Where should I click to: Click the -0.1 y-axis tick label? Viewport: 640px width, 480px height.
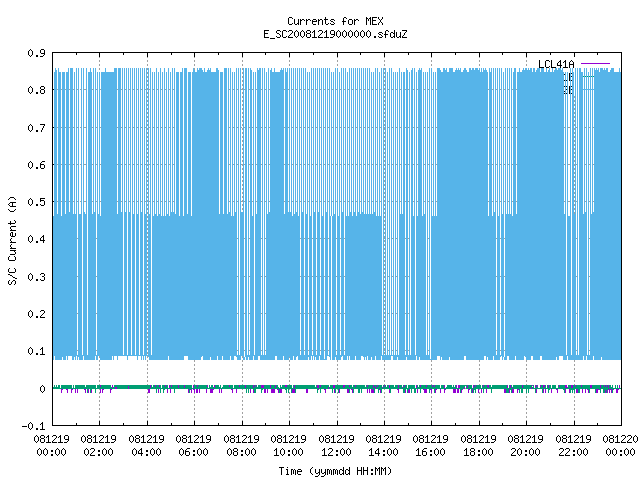pyautogui.click(x=33, y=426)
